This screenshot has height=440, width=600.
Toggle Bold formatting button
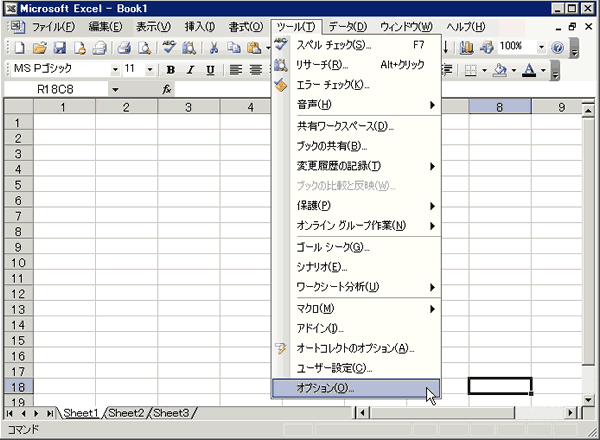pyautogui.click(x=171, y=70)
